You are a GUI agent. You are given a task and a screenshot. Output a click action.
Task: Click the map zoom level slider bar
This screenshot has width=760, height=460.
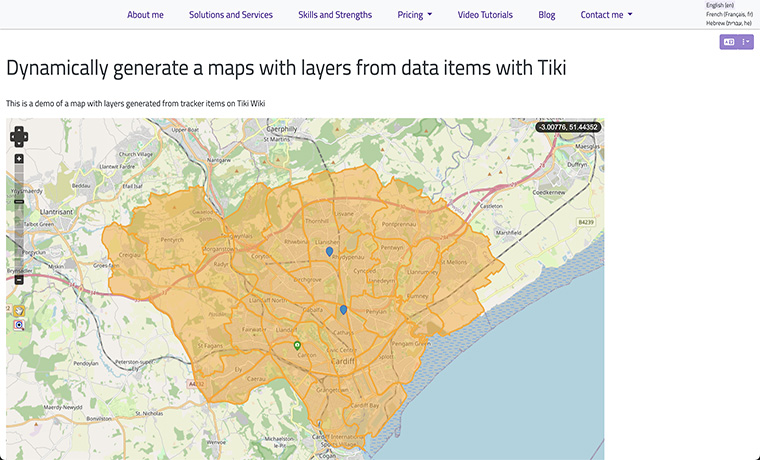pos(19,220)
